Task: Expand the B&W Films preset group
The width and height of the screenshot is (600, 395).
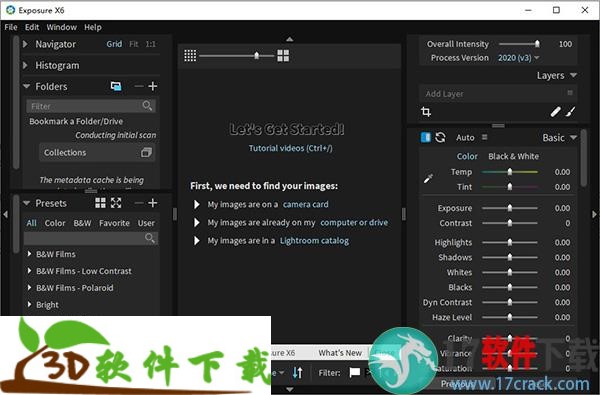Action: tap(29, 254)
